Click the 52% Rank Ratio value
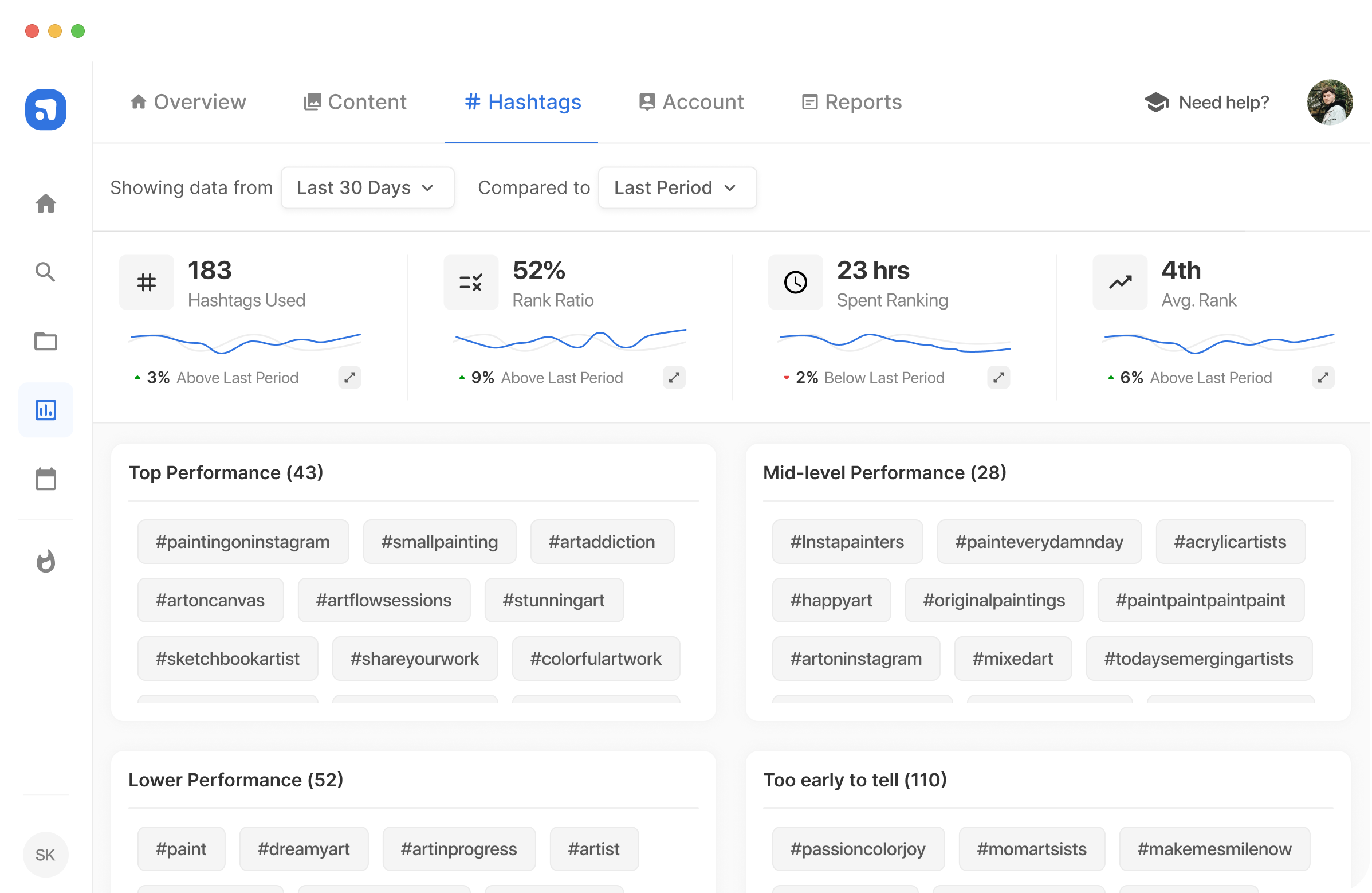Screen dimensions: 1372x893 539,270
